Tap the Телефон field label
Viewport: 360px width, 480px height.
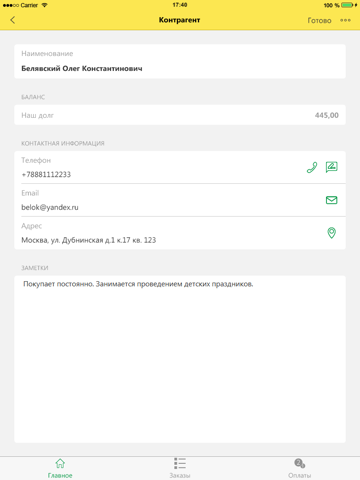click(36, 160)
